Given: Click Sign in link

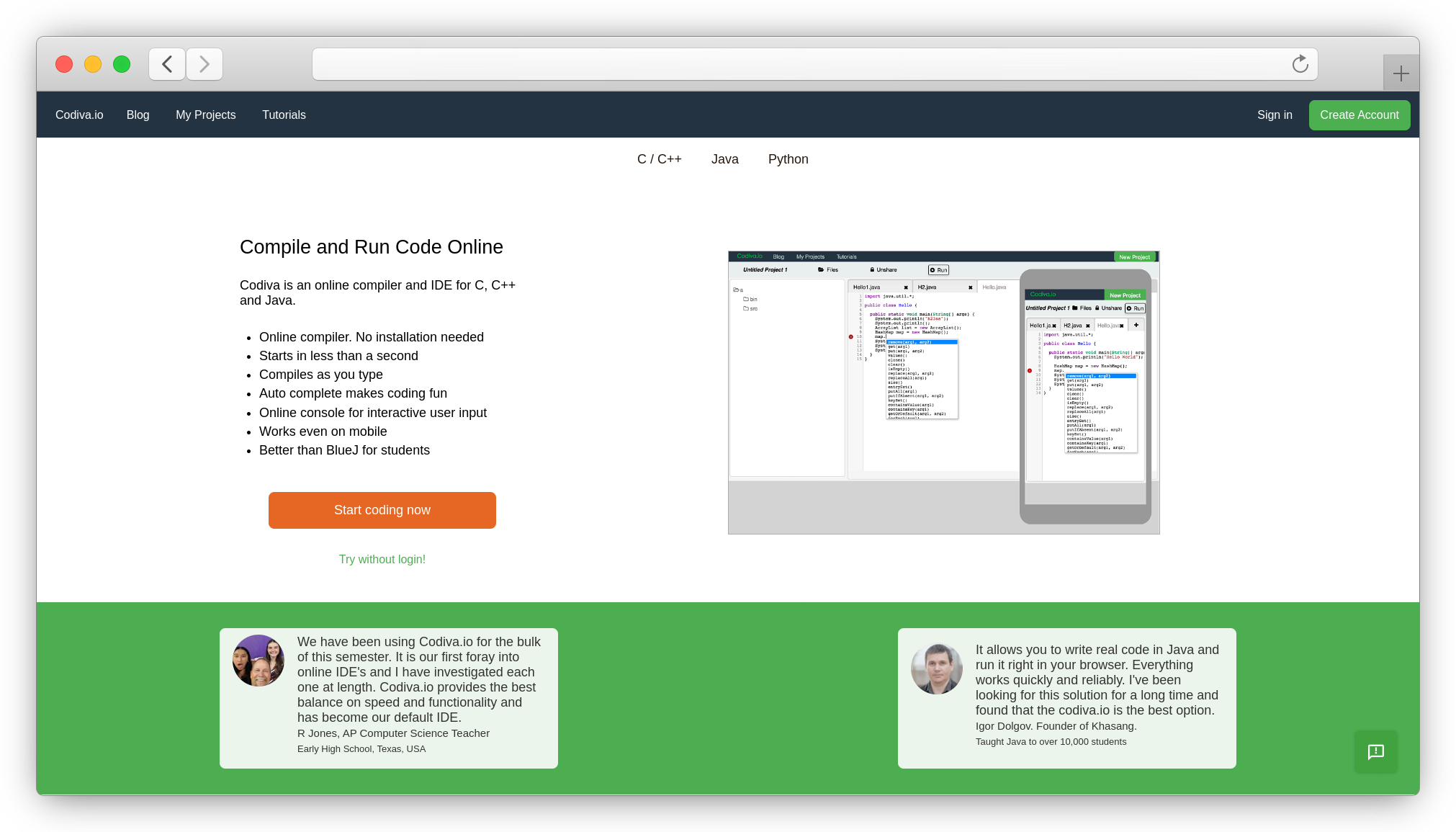Looking at the screenshot, I should (x=1275, y=115).
